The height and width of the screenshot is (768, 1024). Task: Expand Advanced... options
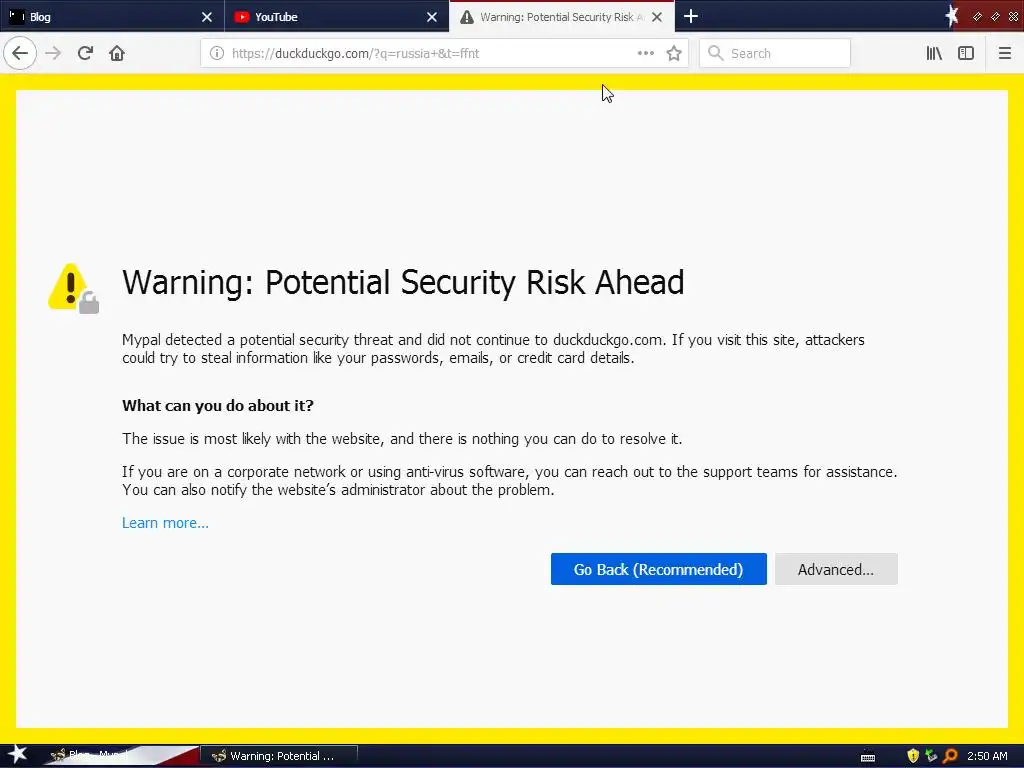(836, 569)
